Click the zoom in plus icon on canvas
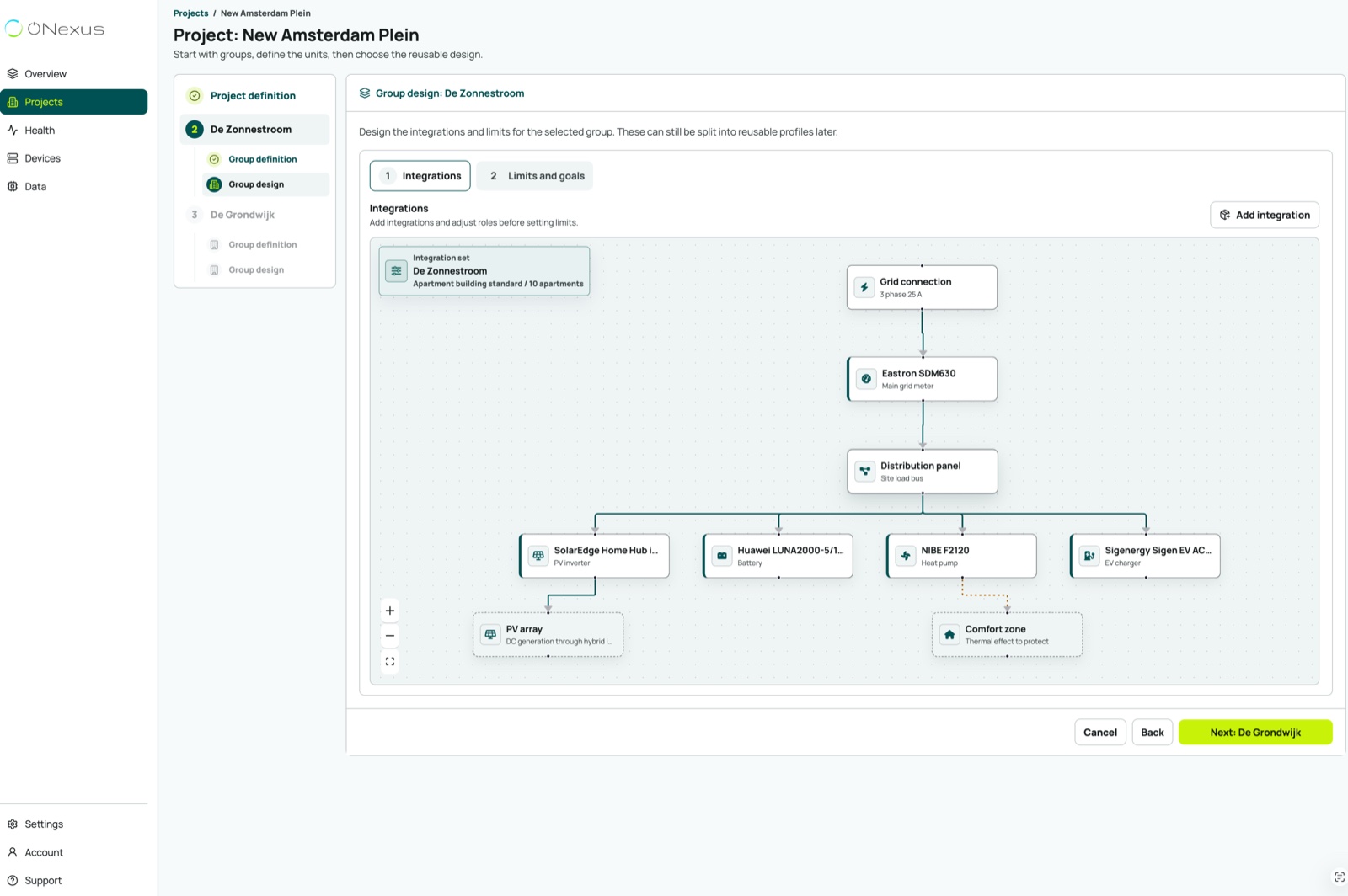 tap(390, 611)
